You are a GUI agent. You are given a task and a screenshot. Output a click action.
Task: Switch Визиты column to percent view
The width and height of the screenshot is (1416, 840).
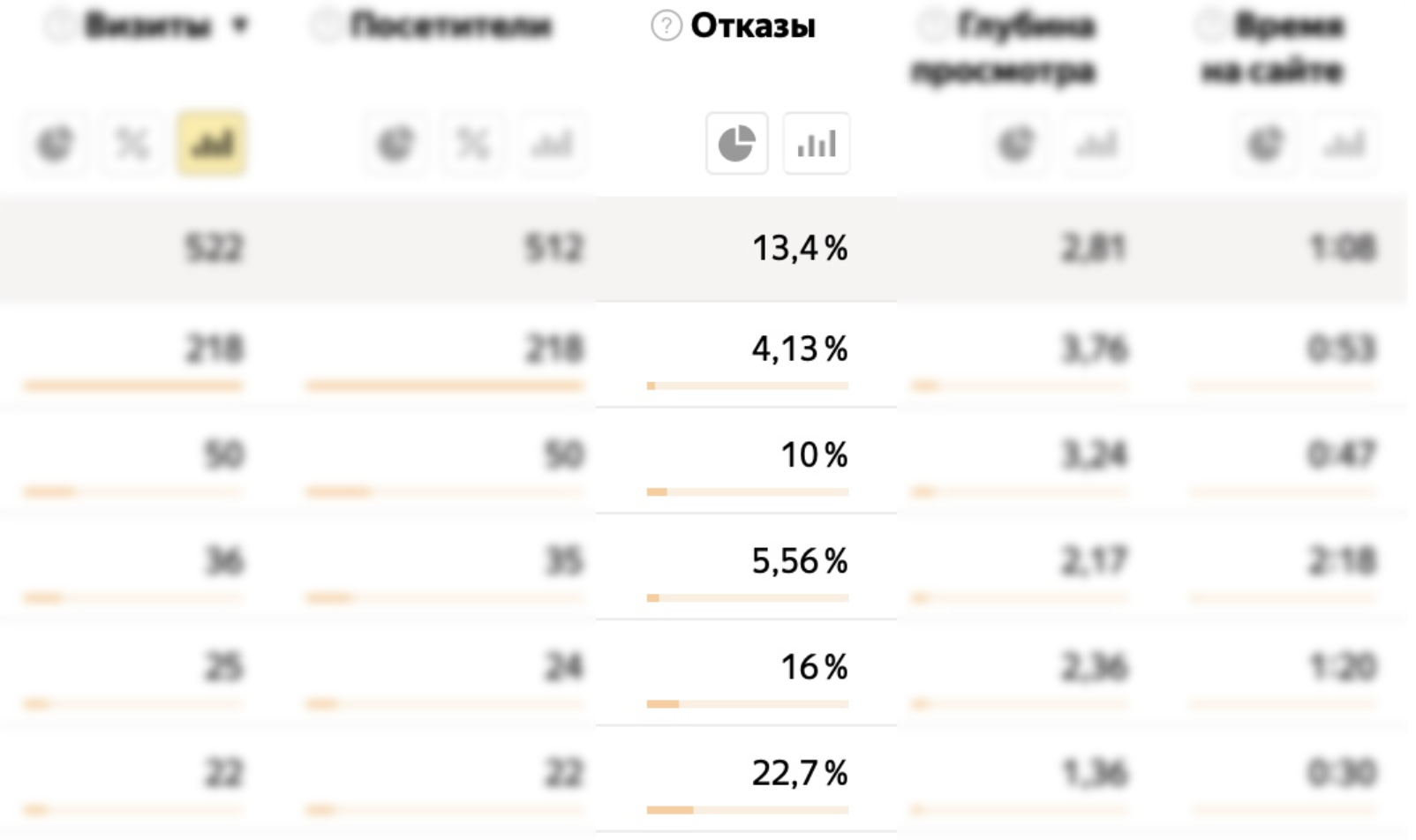click(132, 143)
